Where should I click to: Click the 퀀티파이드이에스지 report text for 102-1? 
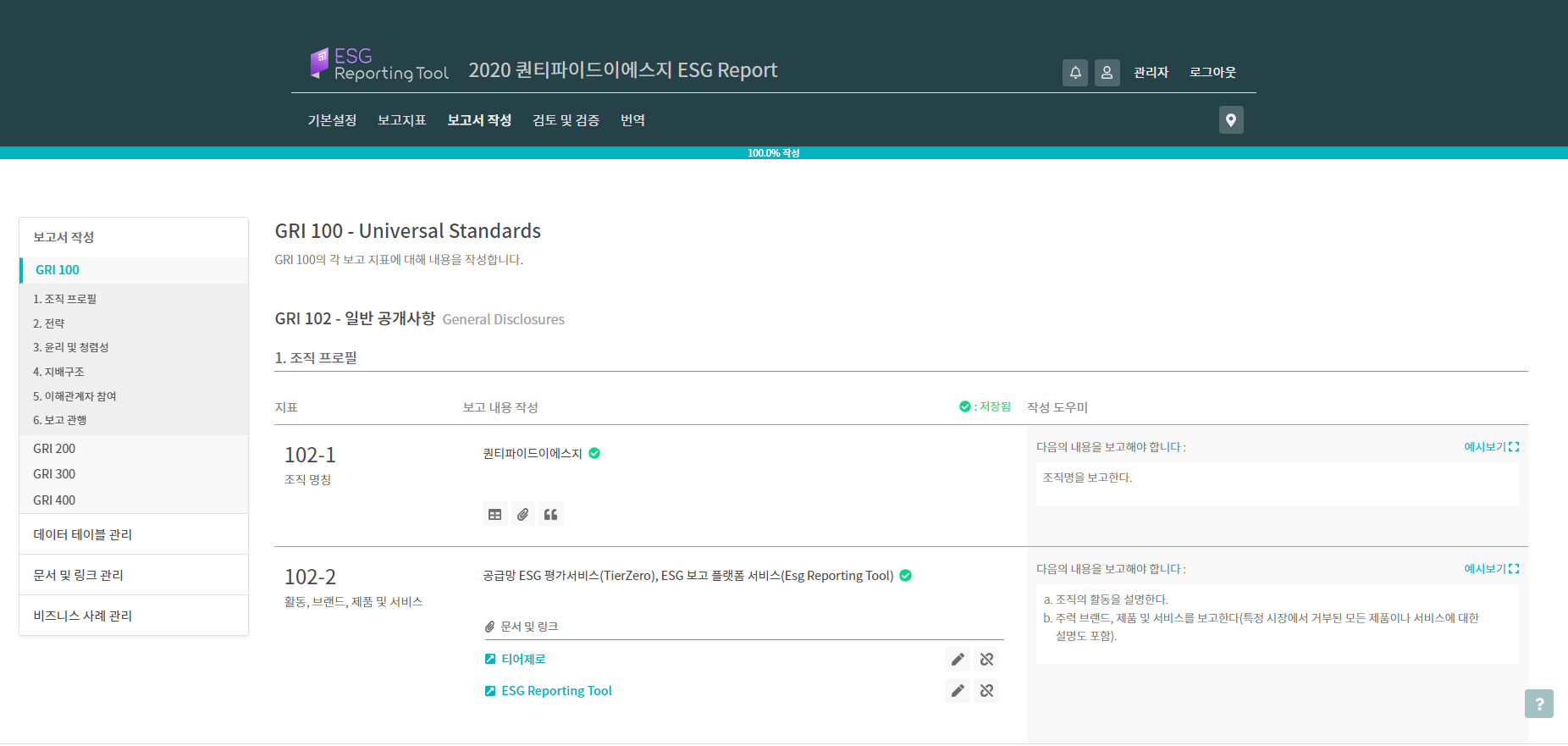coord(533,454)
